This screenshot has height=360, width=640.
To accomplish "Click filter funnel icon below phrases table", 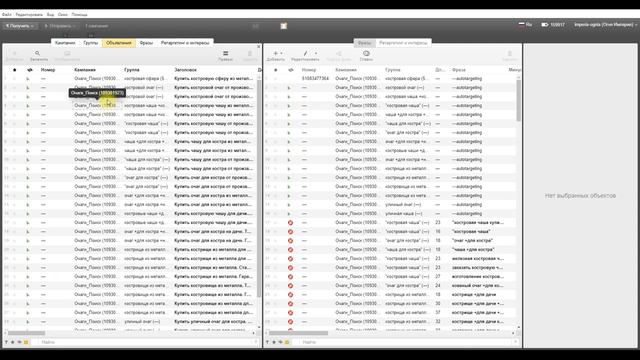I will 267,342.
